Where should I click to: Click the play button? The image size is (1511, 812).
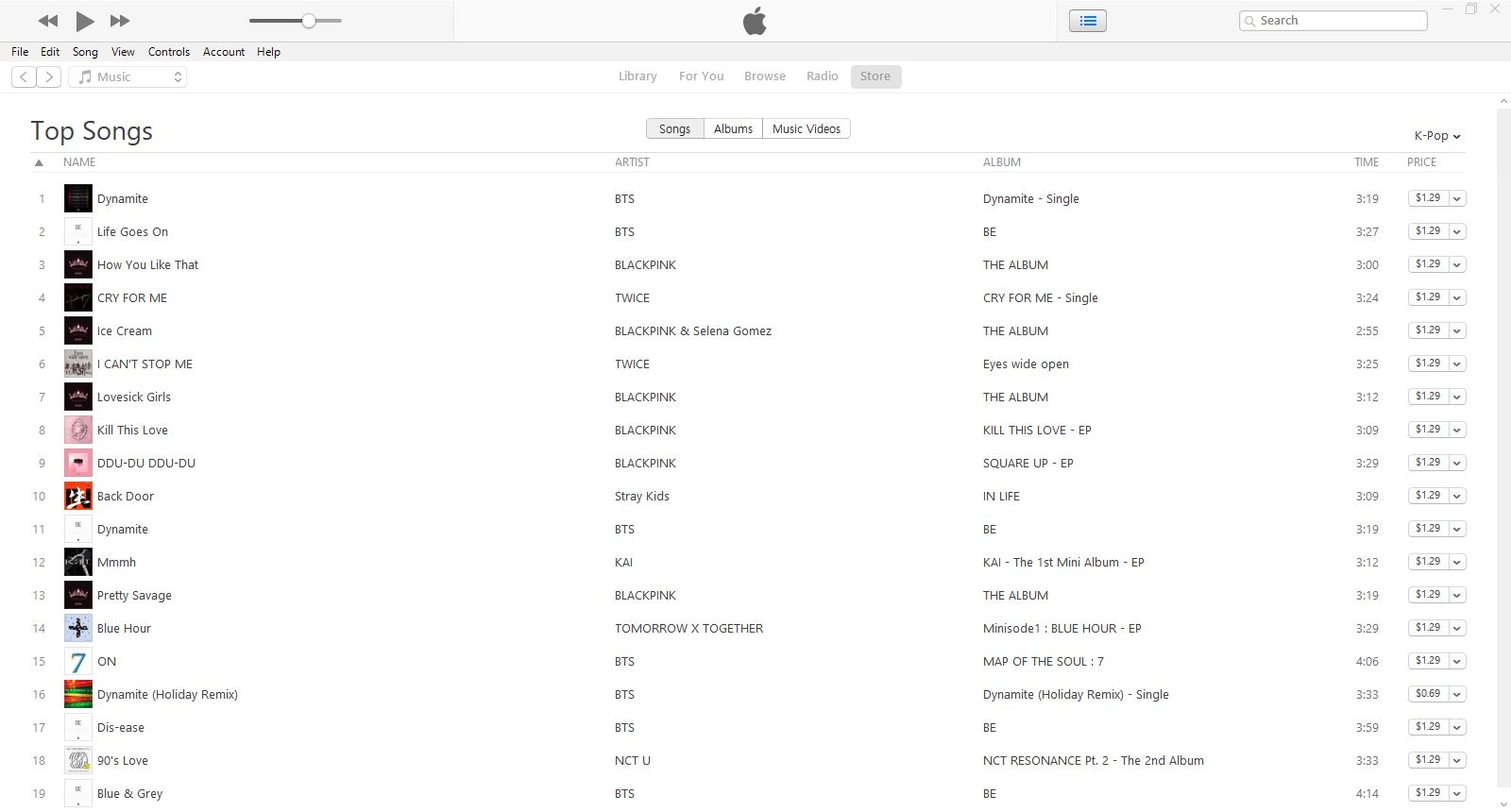coord(84,21)
